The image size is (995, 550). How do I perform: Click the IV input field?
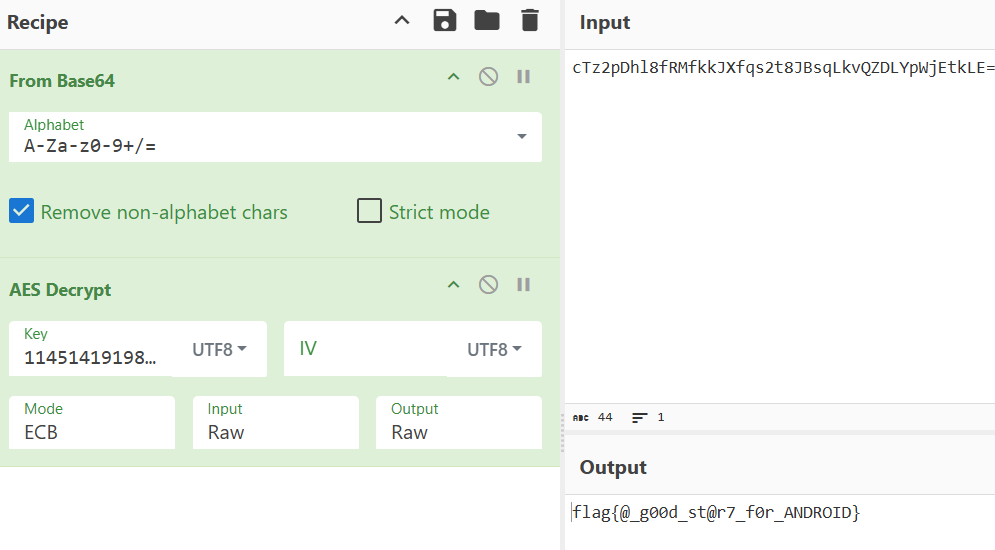pos(366,349)
